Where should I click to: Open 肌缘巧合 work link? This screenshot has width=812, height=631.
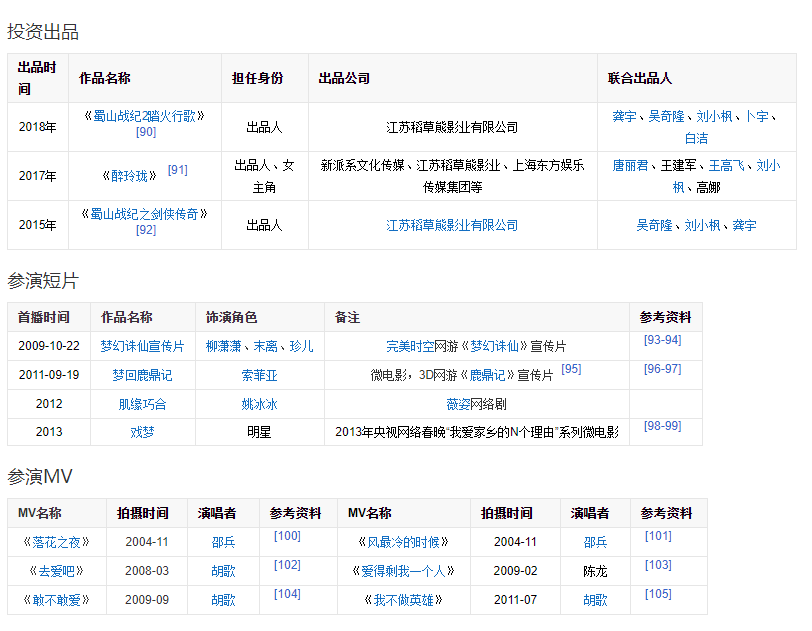[142, 404]
